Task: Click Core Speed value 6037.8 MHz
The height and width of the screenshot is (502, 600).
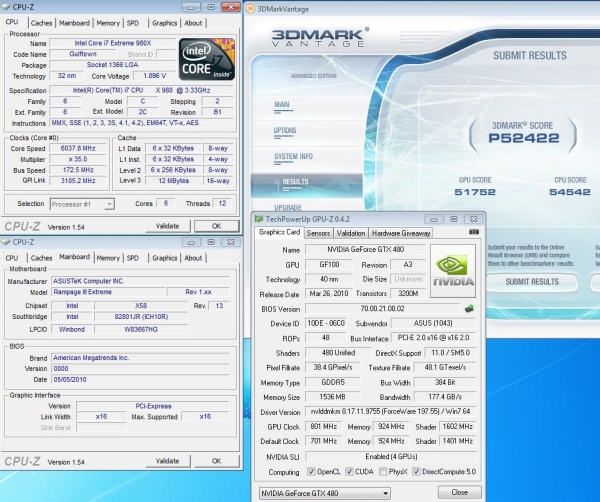Action: (78, 148)
